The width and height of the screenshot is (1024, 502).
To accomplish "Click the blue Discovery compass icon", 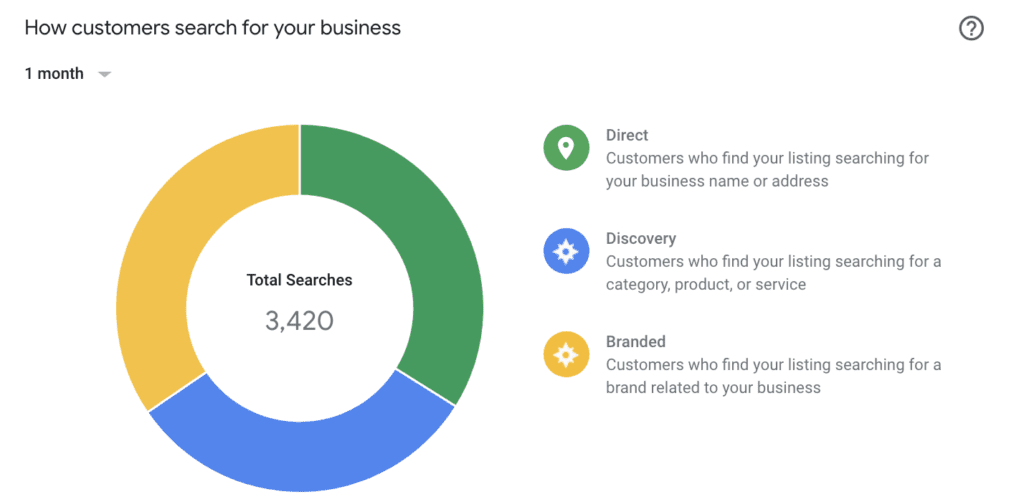I will tap(566, 251).
